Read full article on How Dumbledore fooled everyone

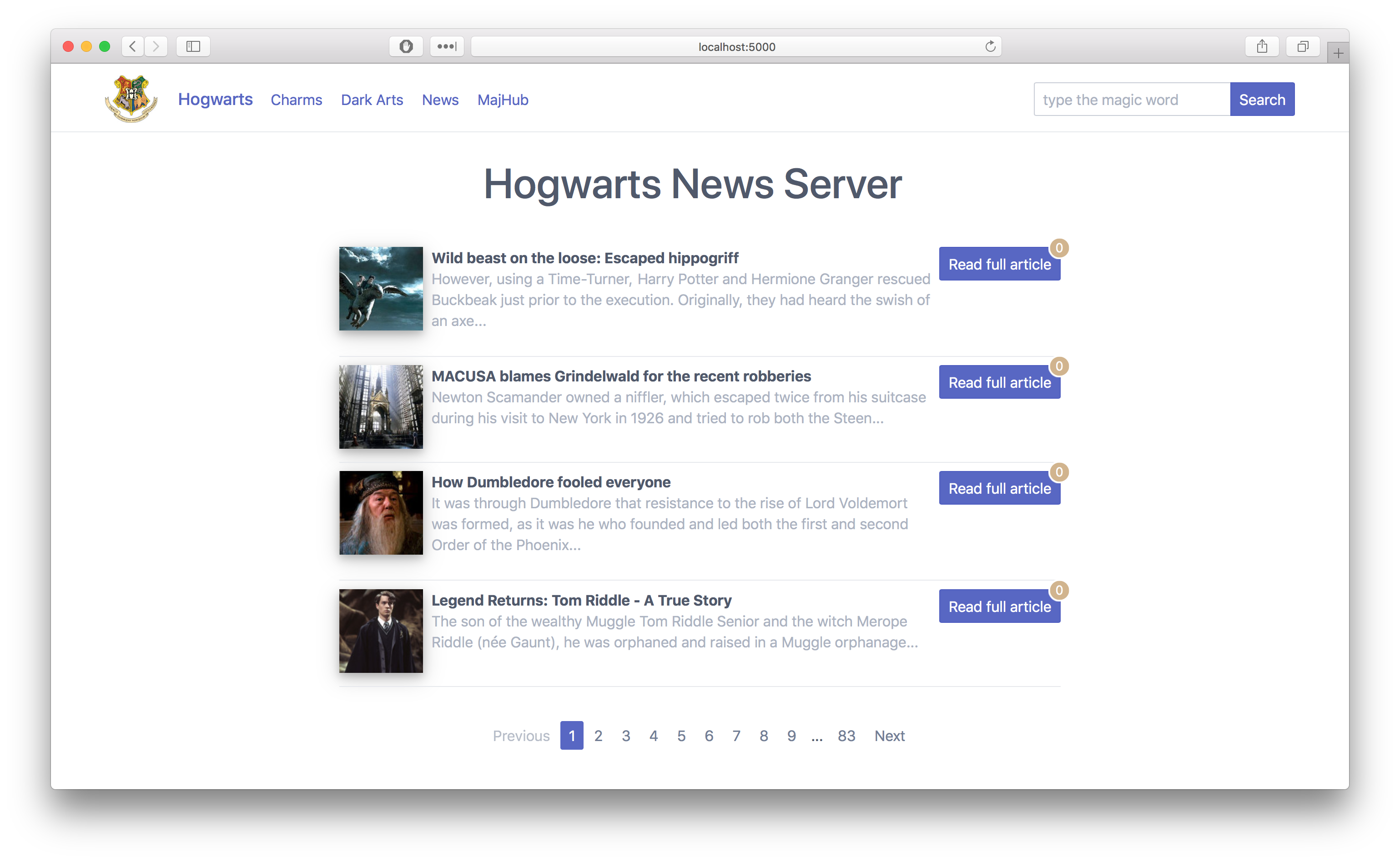pos(999,488)
